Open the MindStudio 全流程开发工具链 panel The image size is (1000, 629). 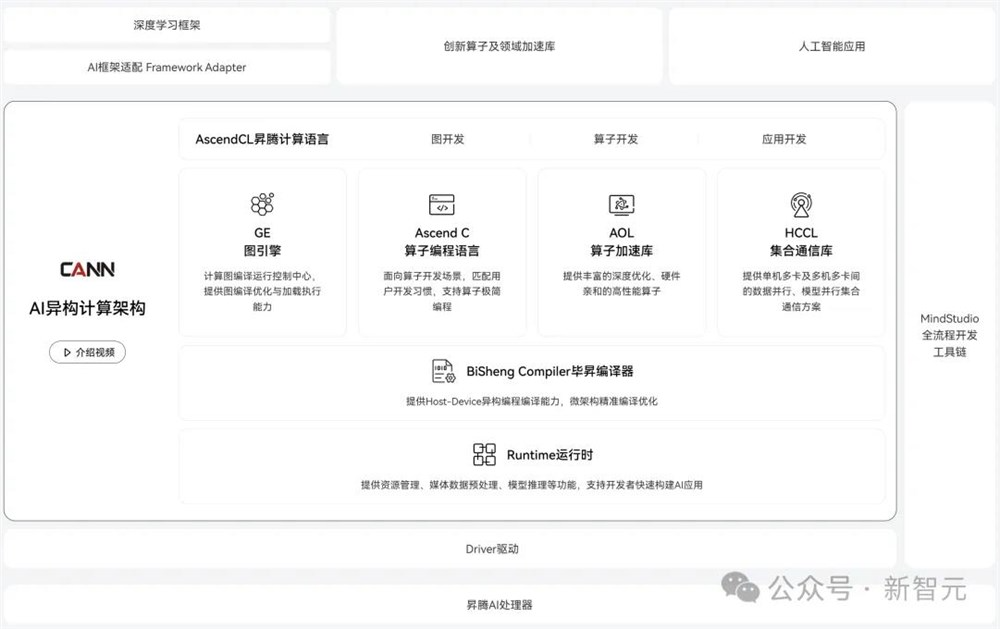click(x=949, y=333)
